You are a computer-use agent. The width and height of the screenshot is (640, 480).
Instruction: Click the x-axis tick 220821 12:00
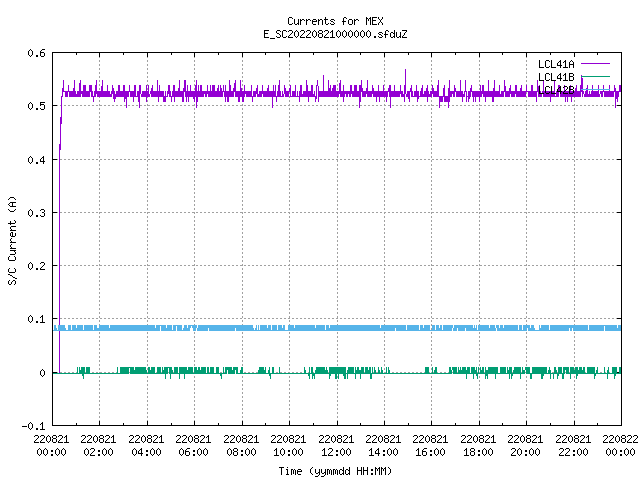(336, 446)
